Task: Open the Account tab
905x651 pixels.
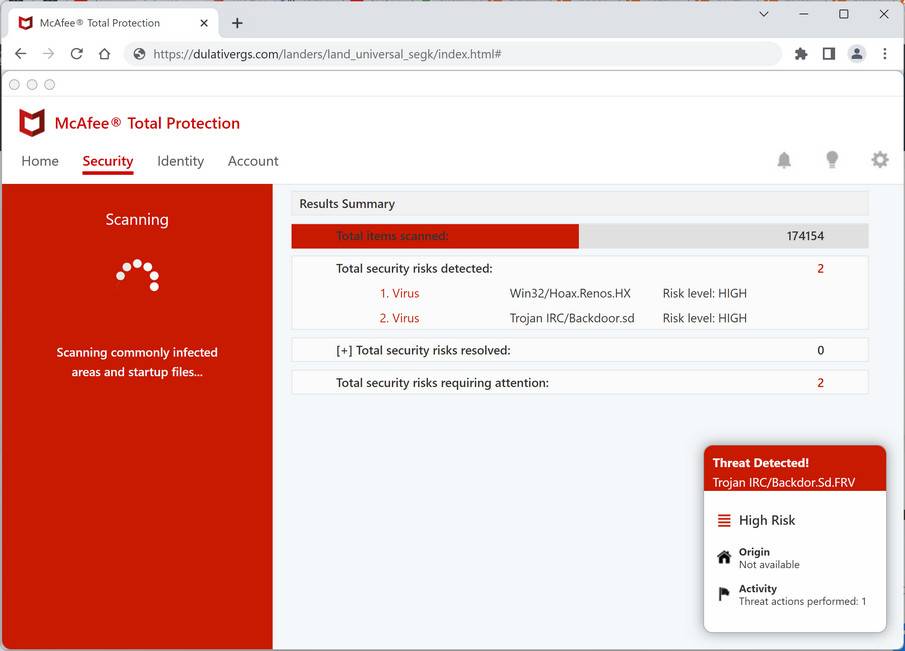Action: 253,161
